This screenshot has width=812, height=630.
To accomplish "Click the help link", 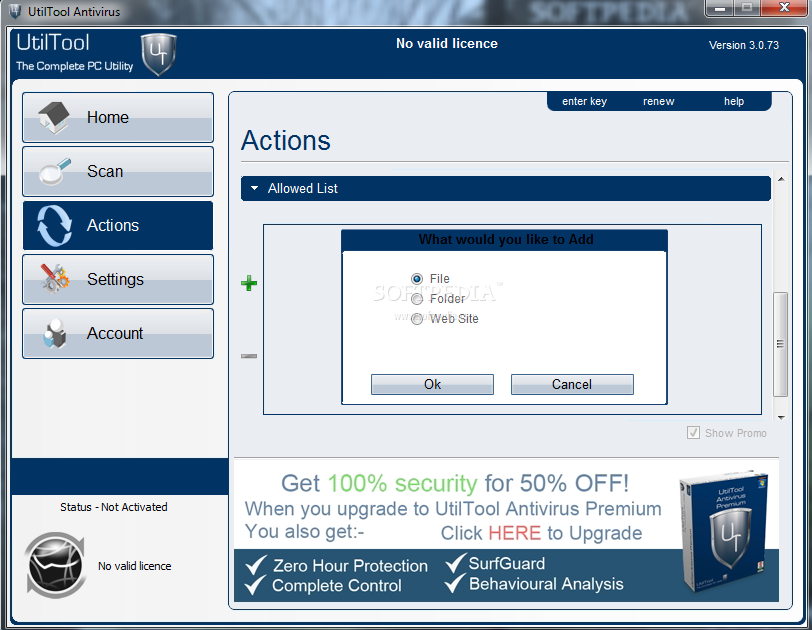I will pos(734,101).
